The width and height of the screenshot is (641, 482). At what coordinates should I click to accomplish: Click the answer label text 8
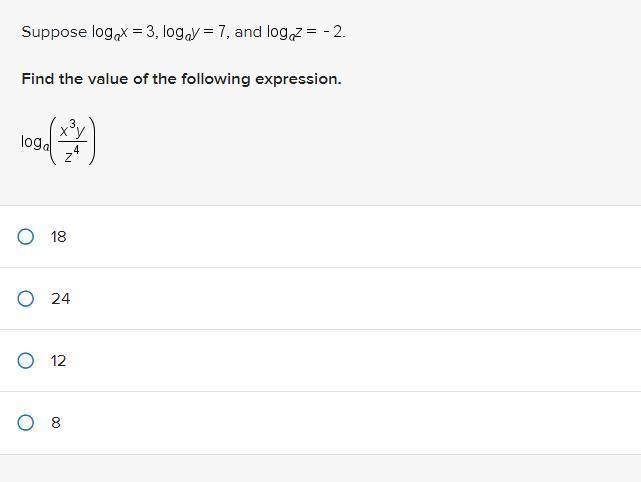tap(56, 423)
